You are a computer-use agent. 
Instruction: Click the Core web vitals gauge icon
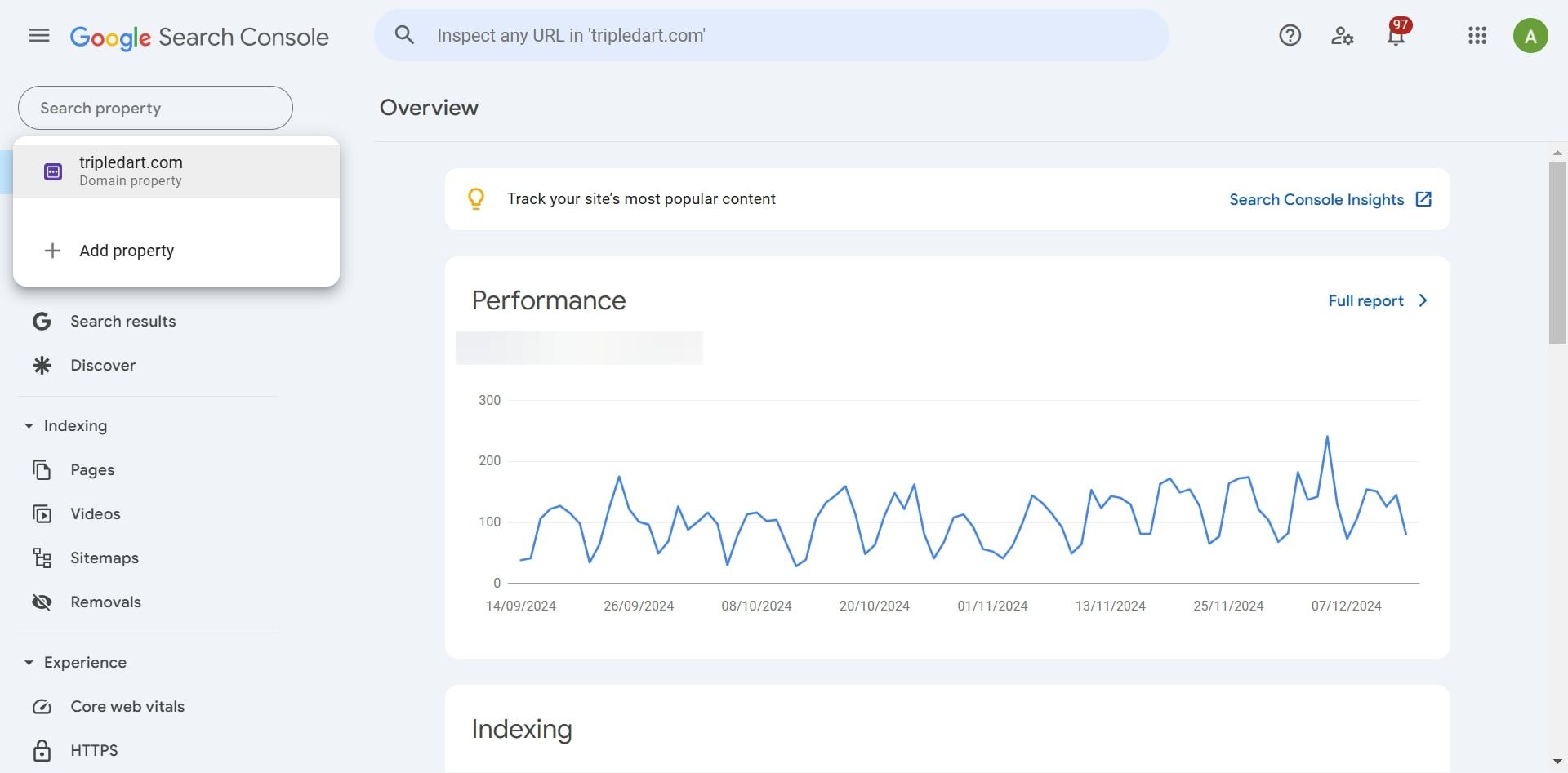point(42,707)
